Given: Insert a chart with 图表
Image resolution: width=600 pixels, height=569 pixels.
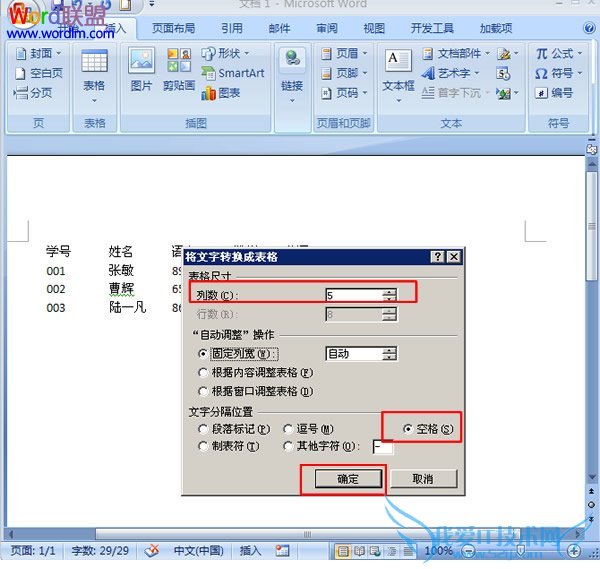Looking at the screenshot, I should point(221,93).
